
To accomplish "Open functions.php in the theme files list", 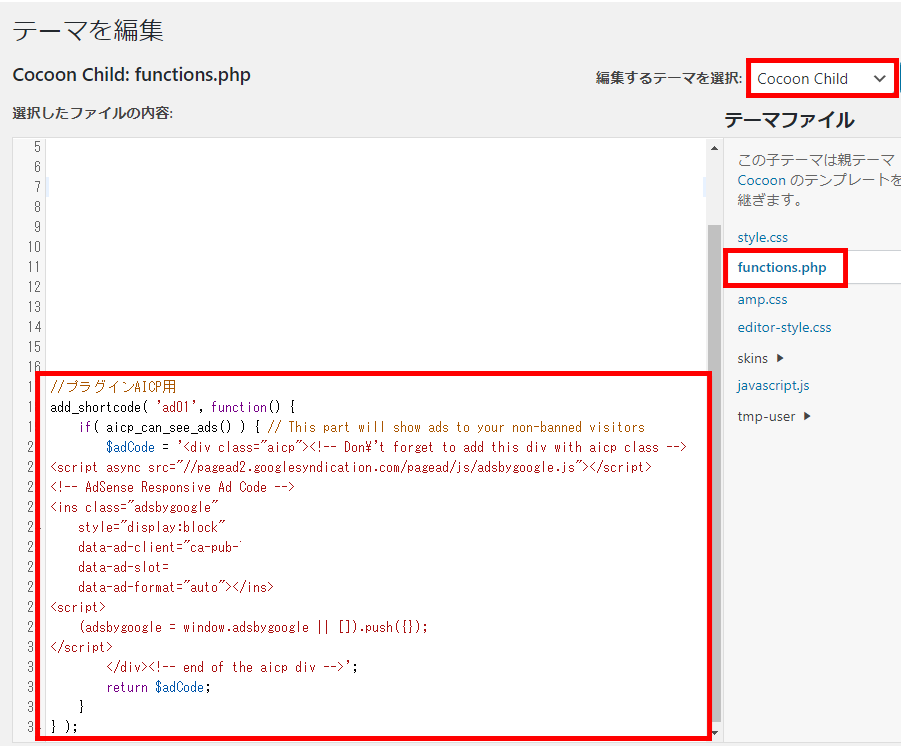I will pyautogui.click(x=782, y=267).
